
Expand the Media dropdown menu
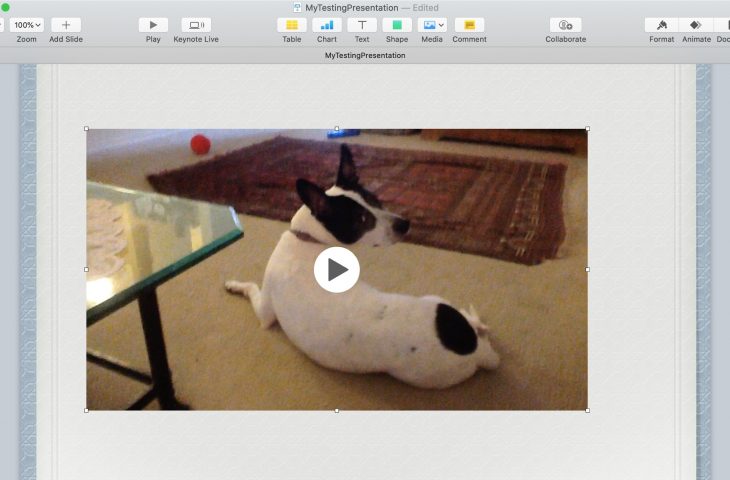(x=432, y=25)
